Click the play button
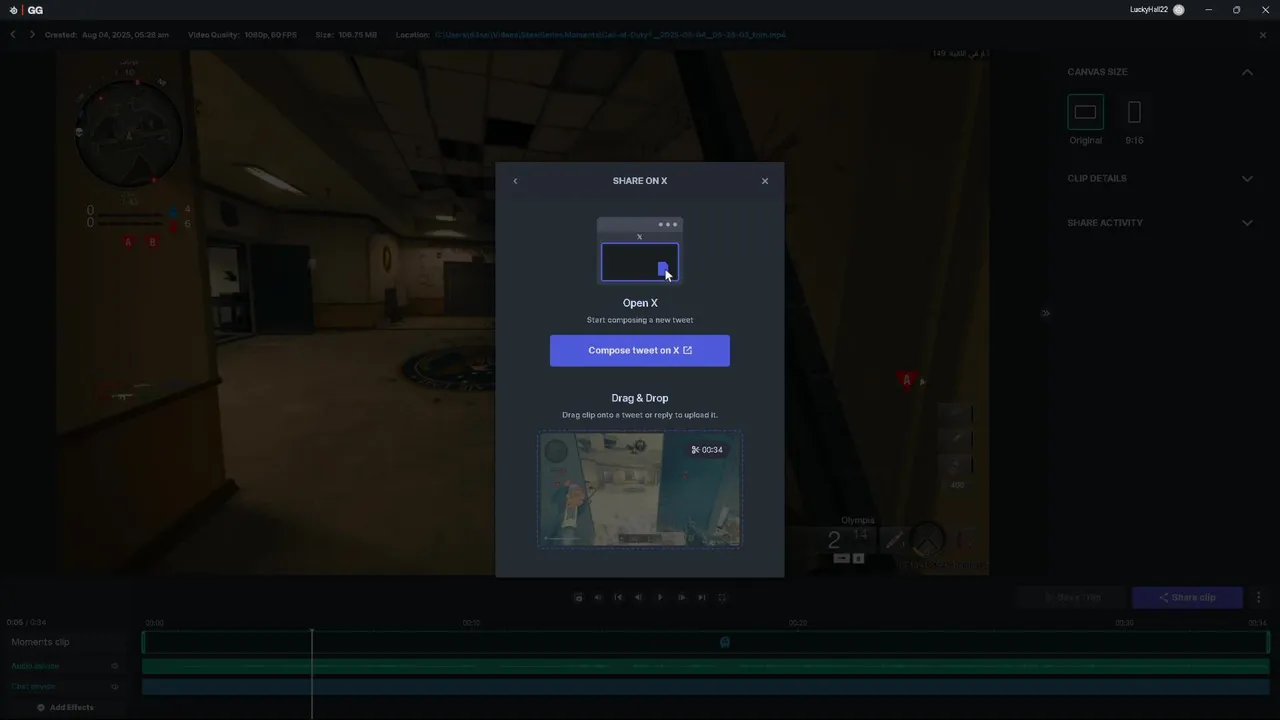The height and width of the screenshot is (720, 1280). point(660,597)
